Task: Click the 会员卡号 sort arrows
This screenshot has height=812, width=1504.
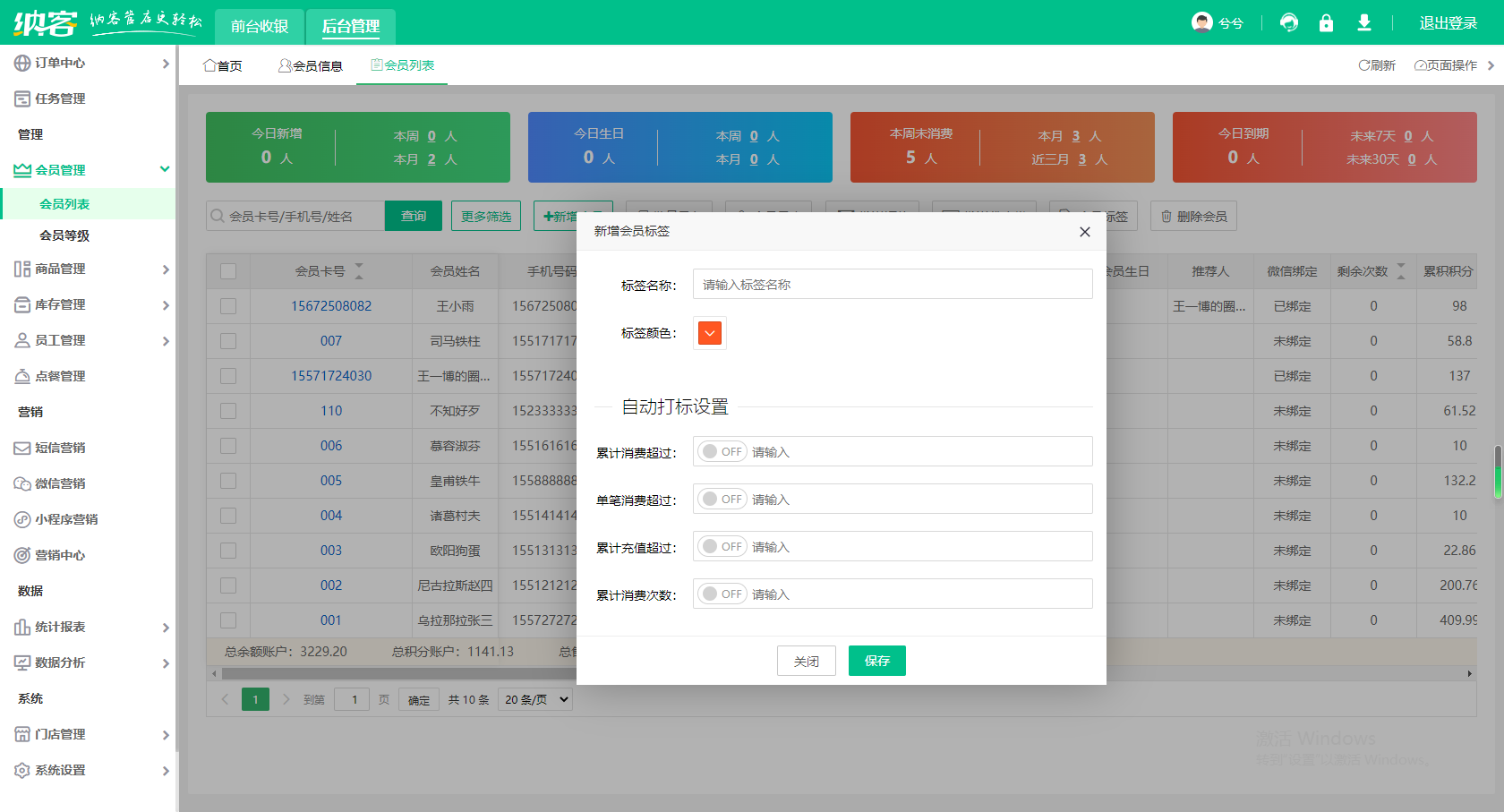Action: pos(359,271)
